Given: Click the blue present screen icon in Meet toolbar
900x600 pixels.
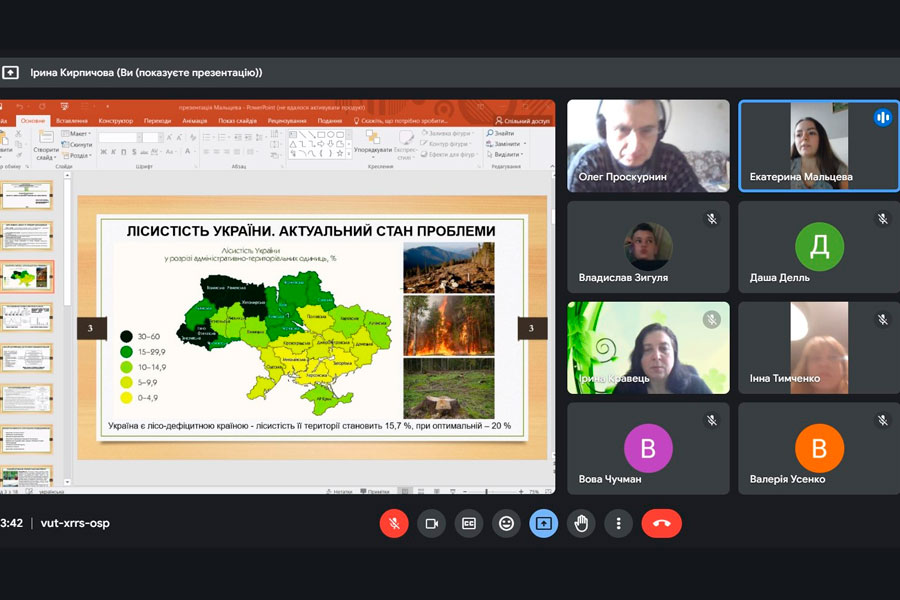Looking at the screenshot, I should pyautogui.click(x=543, y=524).
